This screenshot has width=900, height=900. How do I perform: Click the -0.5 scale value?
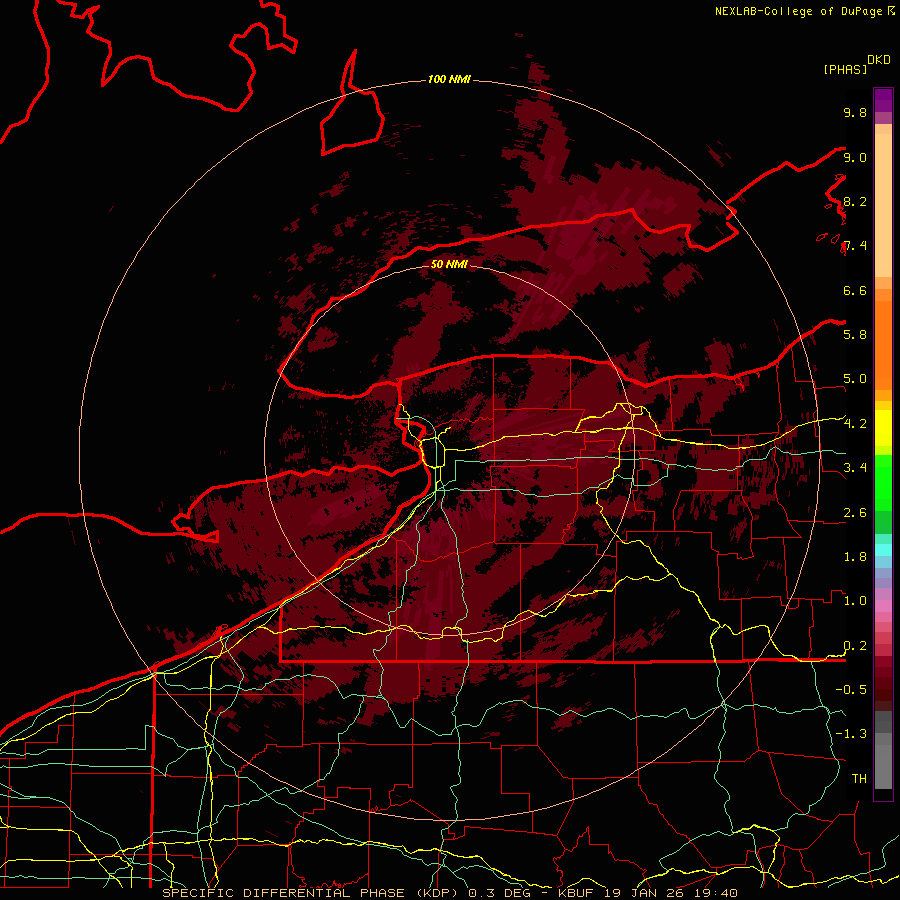pos(851,689)
